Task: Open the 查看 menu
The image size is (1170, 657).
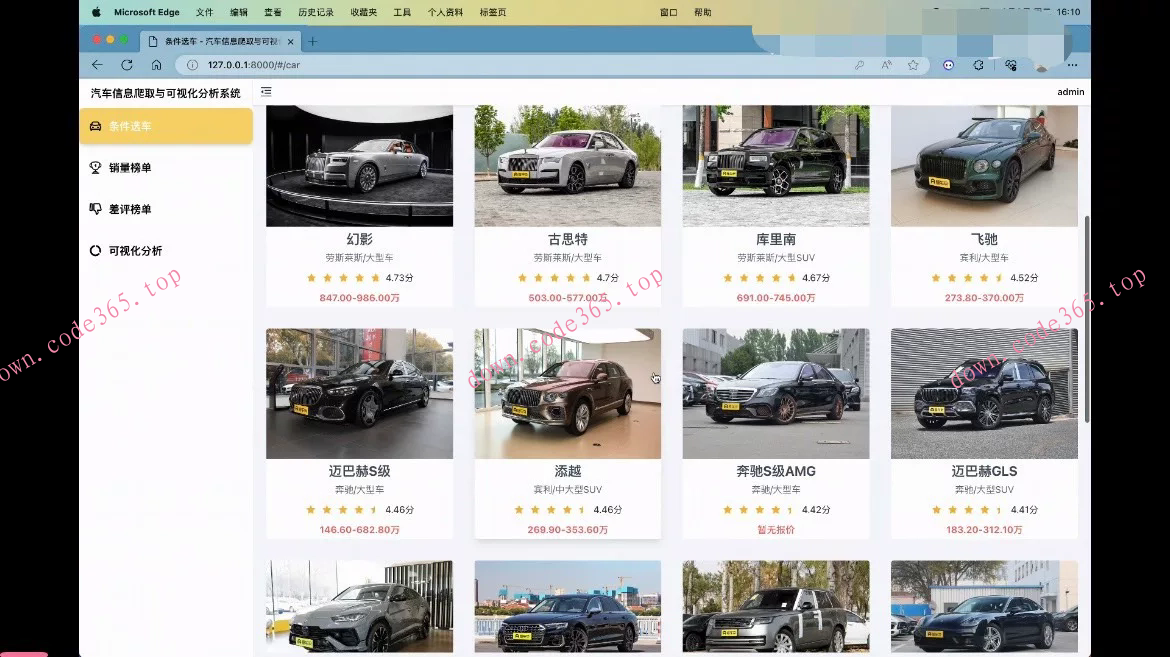Action: click(273, 12)
